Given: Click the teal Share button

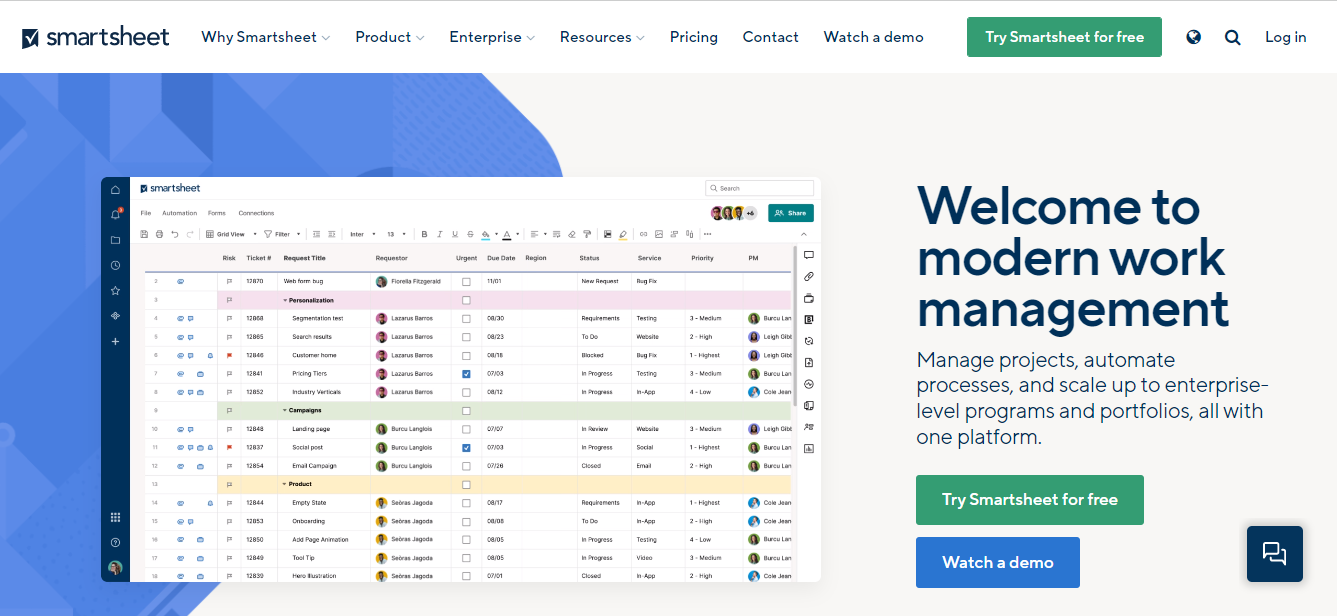Looking at the screenshot, I should point(791,213).
